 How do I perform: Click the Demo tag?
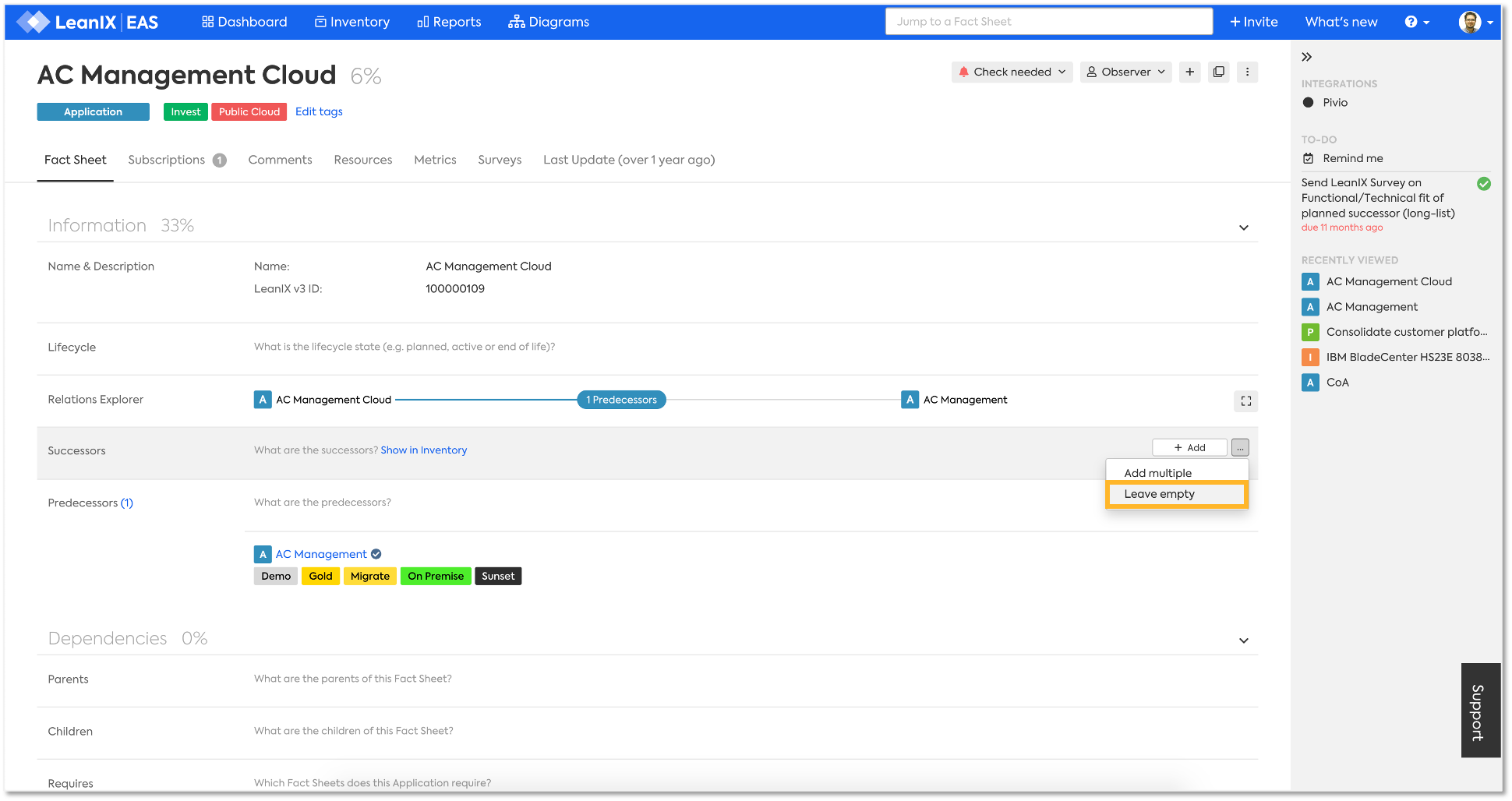[x=276, y=577]
